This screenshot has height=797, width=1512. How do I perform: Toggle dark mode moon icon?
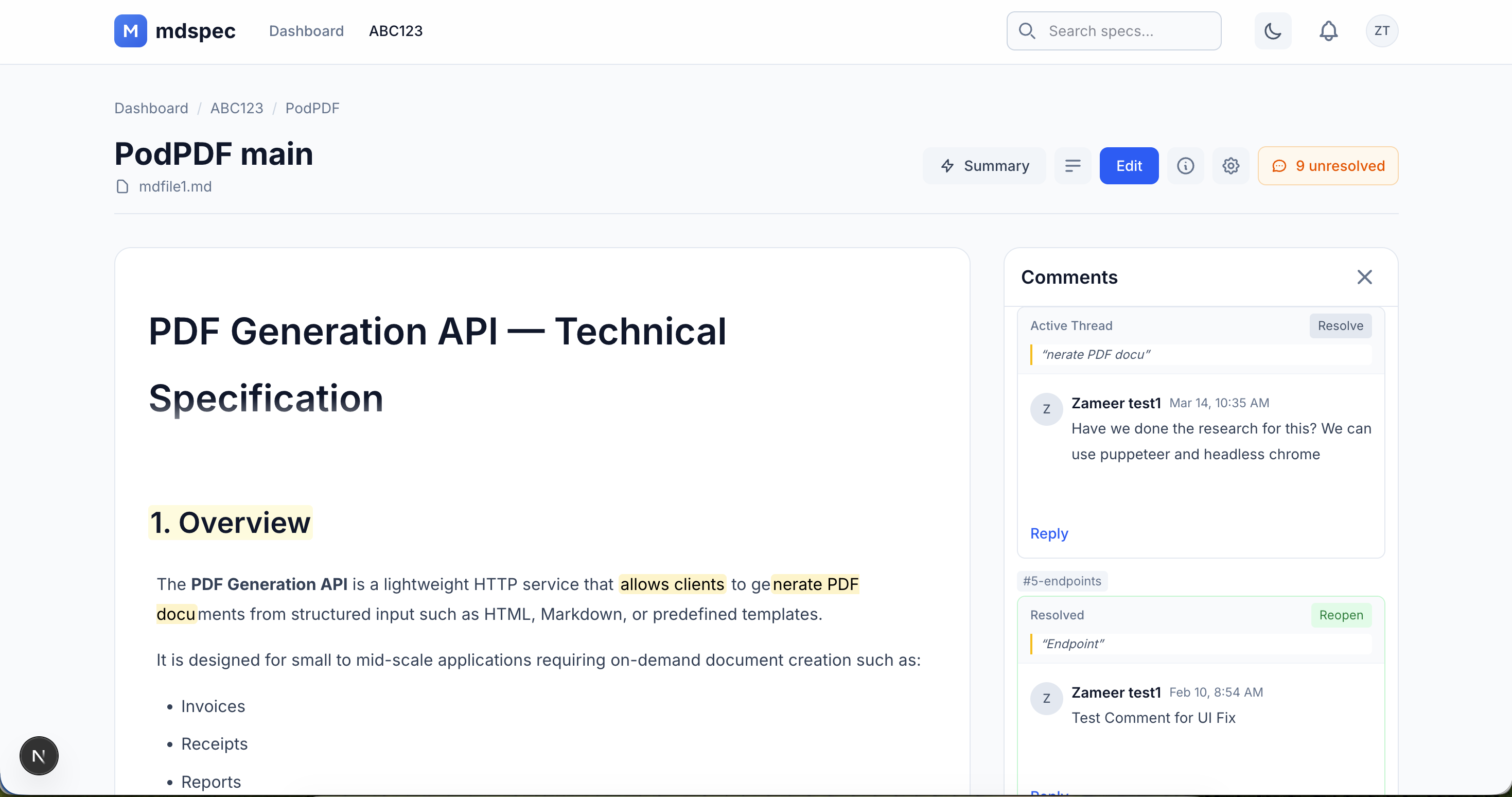1272,30
